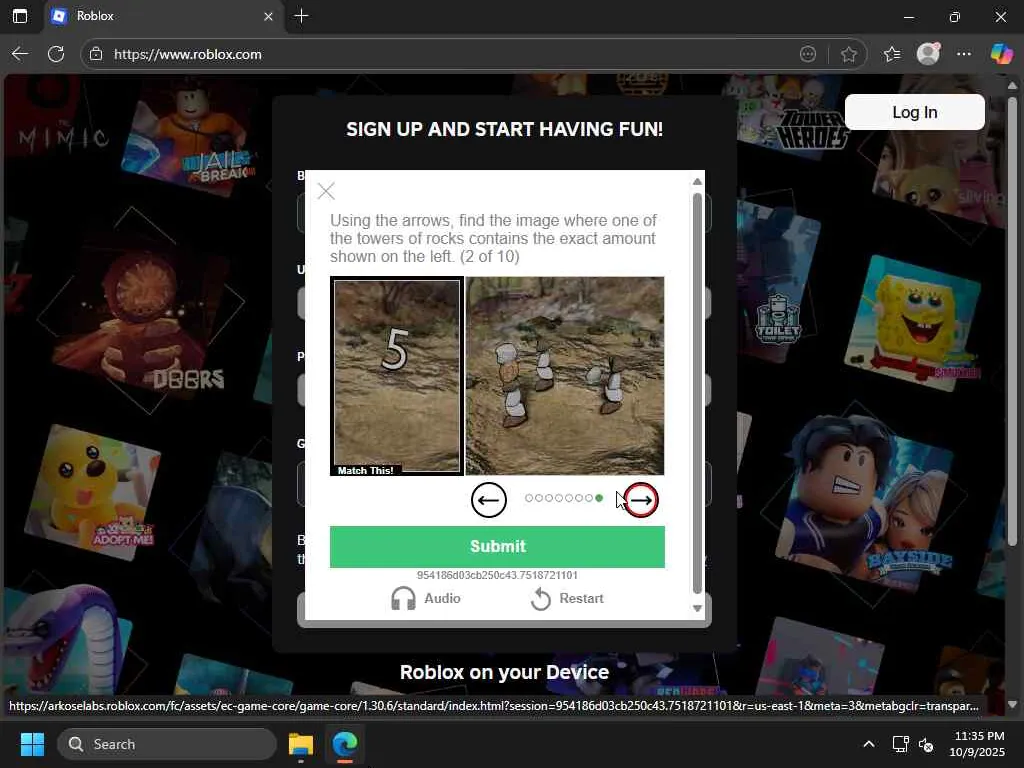Click the taskbar Search box
Image resolution: width=1024 pixels, height=768 pixels.
point(167,744)
